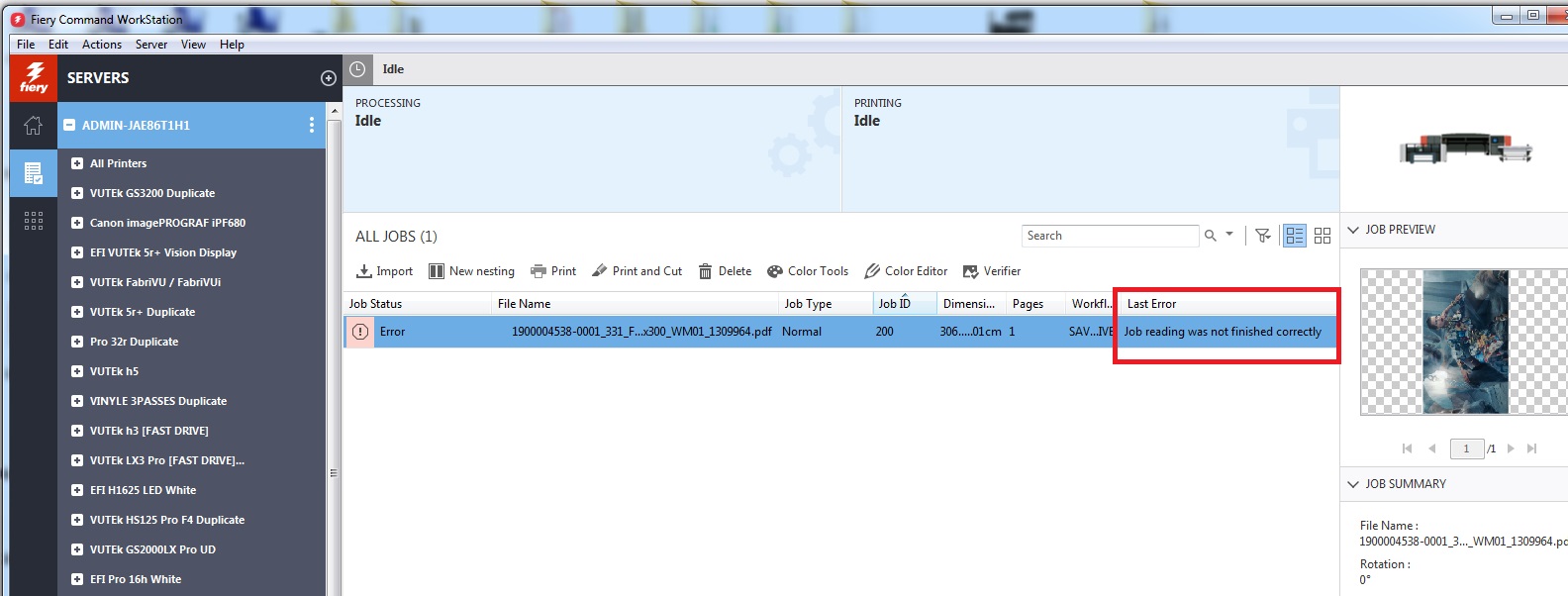The height and width of the screenshot is (596, 1568).
Task: Sort jobs by the File Name column
Action: (635, 304)
